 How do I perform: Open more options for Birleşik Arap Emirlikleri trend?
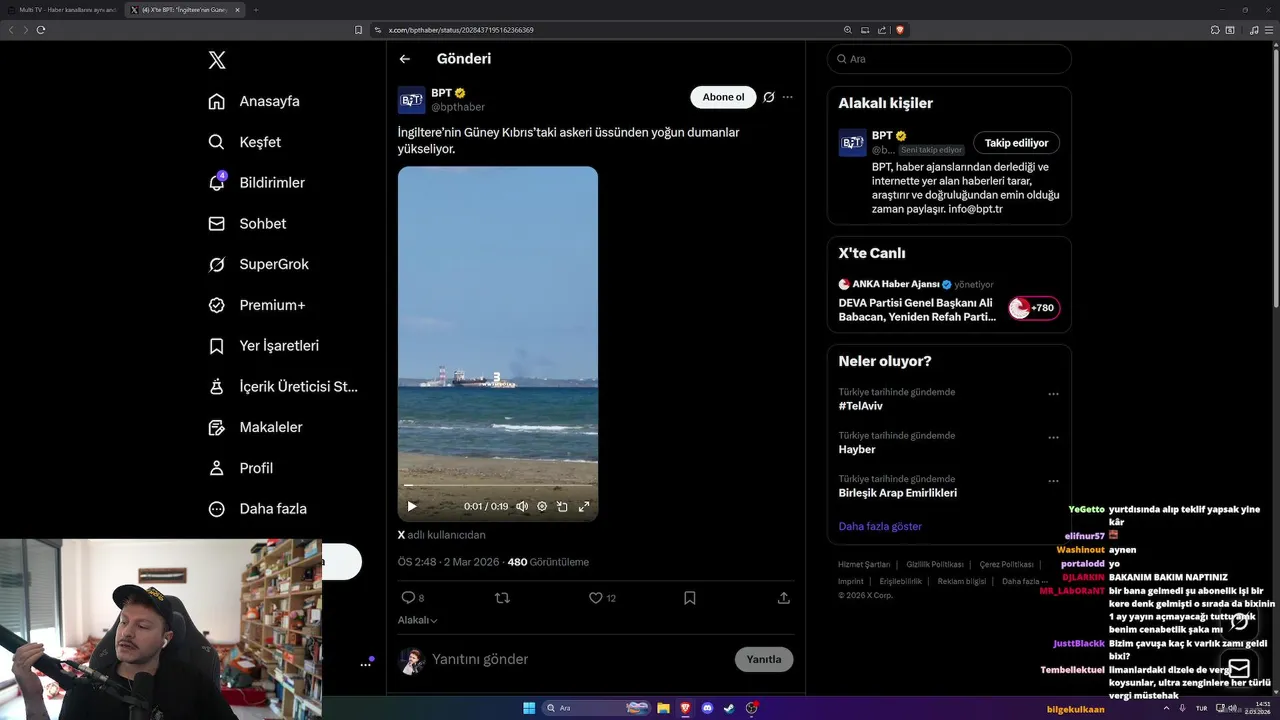pyautogui.click(x=1053, y=481)
